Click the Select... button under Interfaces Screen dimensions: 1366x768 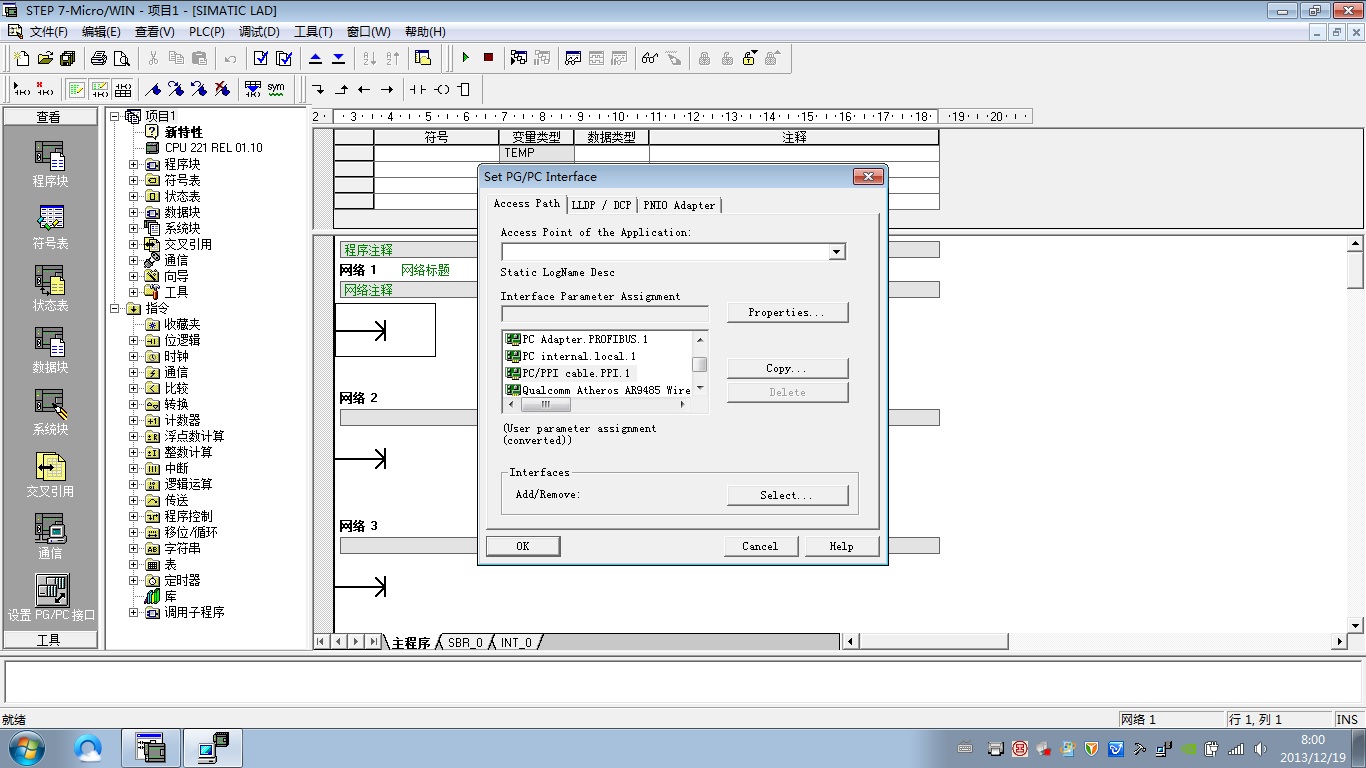(787, 495)
